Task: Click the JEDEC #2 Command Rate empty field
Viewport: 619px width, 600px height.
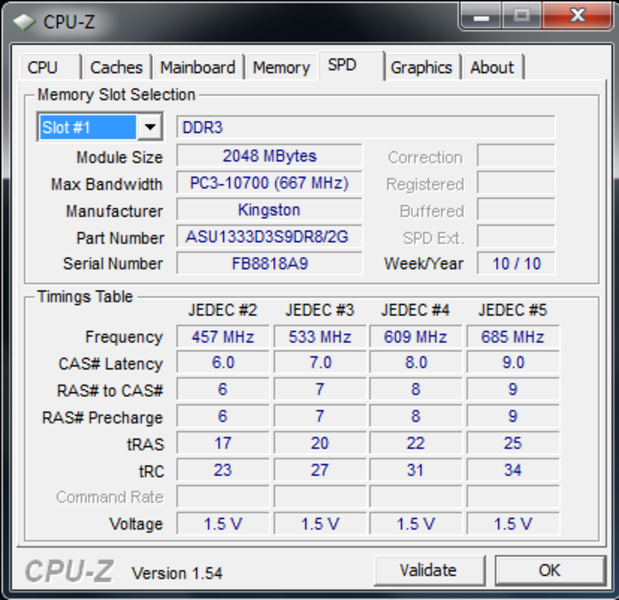Action: [223, 497]
